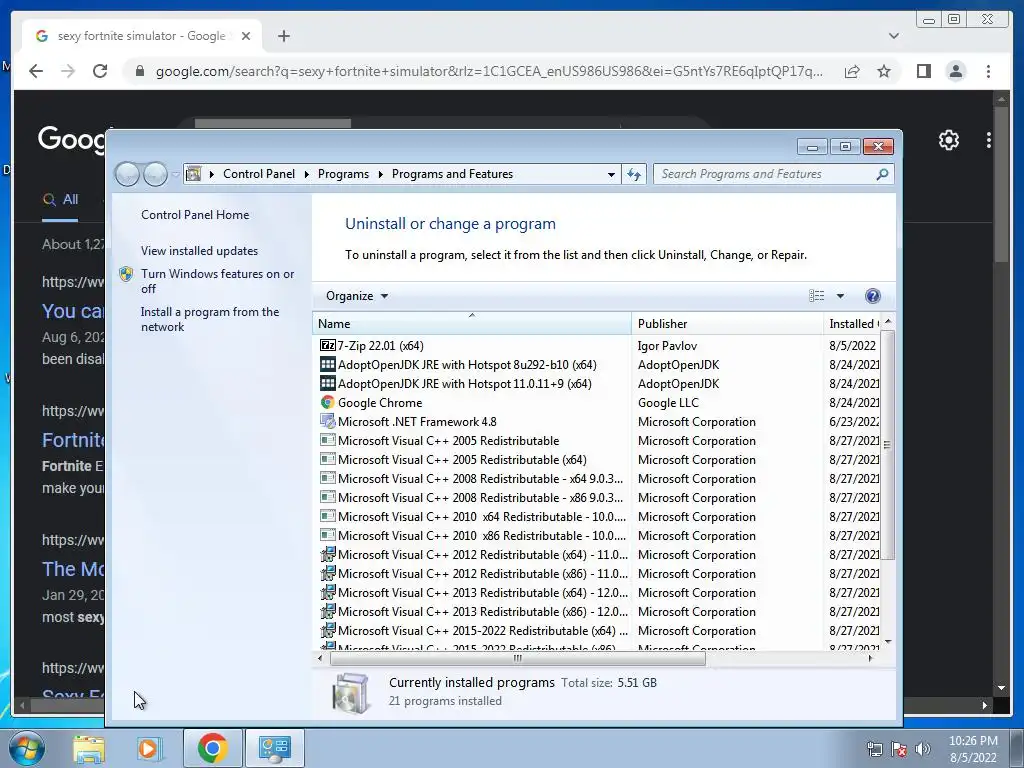Open the Programs and Features help icon
This screenshot has width=1024, height=768.
872,296
